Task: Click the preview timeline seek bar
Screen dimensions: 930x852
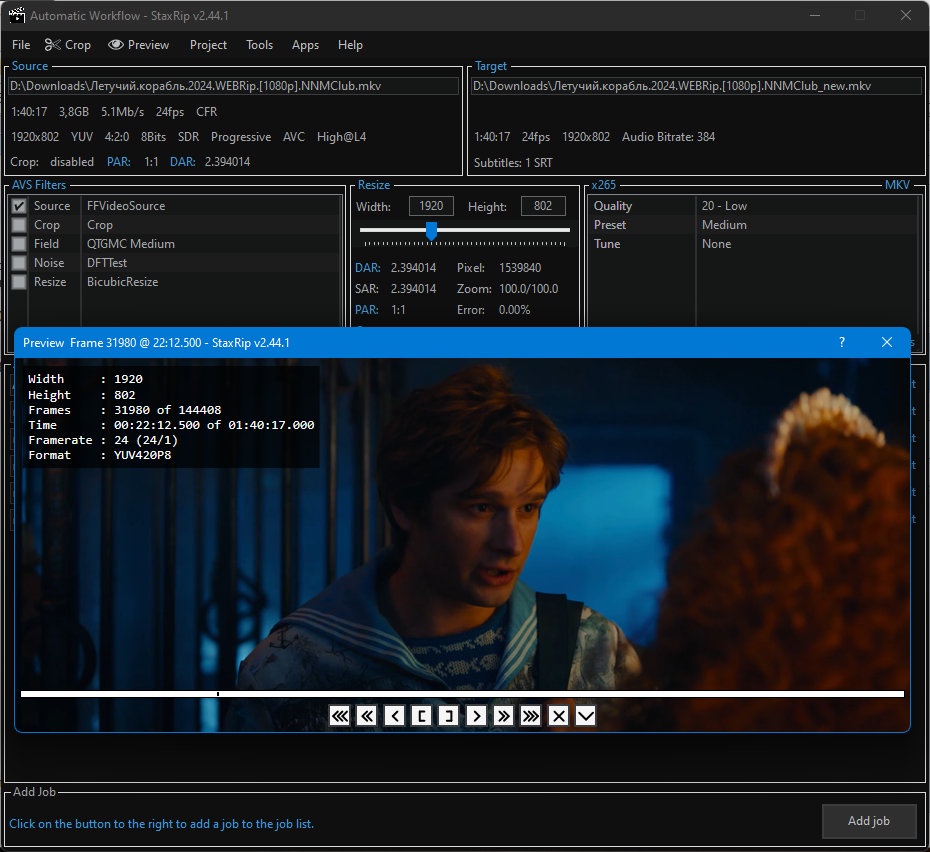Action: coord(462,694)
